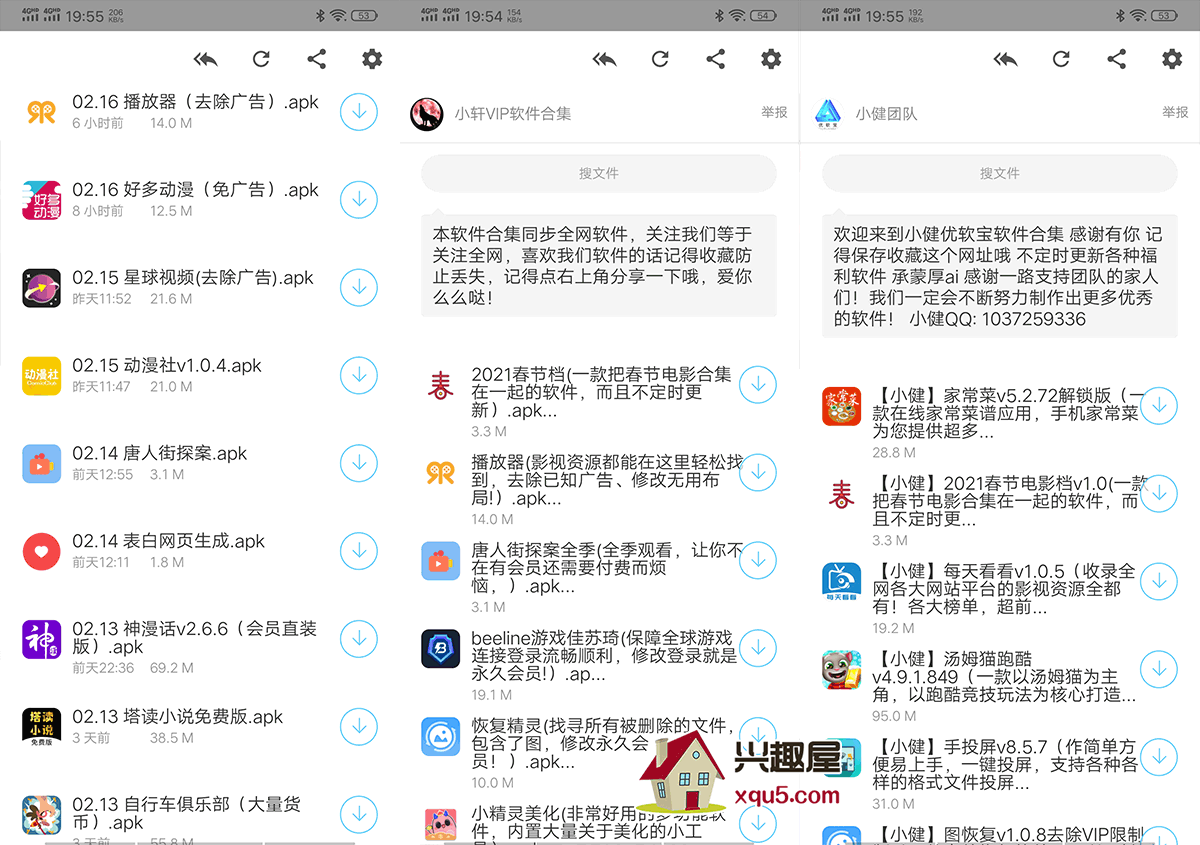The width and height of the screenshot is (1200, 845).
Task: Download 02.15 星球视频(去除广告).apk
Action: coord(359,288)
